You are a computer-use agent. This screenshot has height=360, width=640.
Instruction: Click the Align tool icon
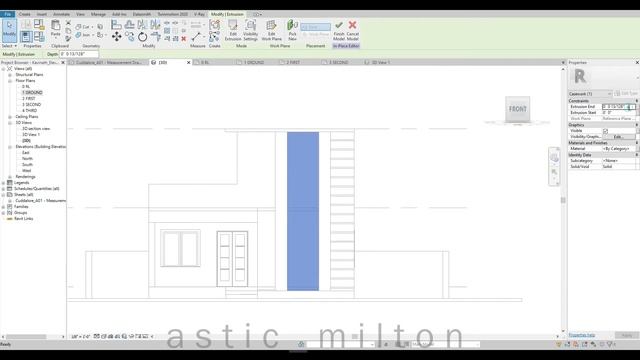pyautogui.click(x=116, y=25)
